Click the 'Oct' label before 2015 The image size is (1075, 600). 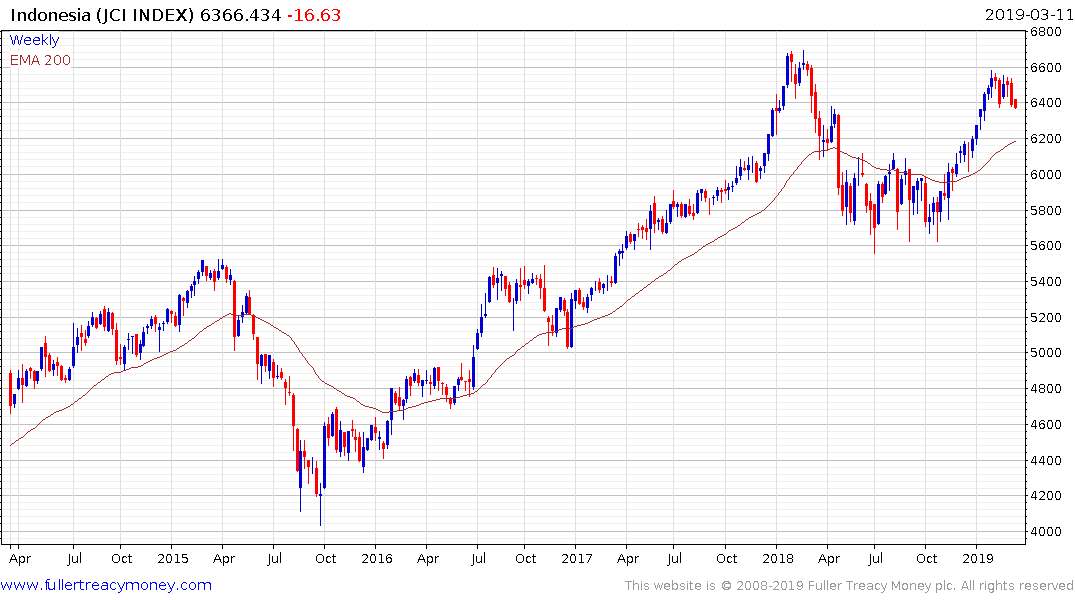coord(121,558)
